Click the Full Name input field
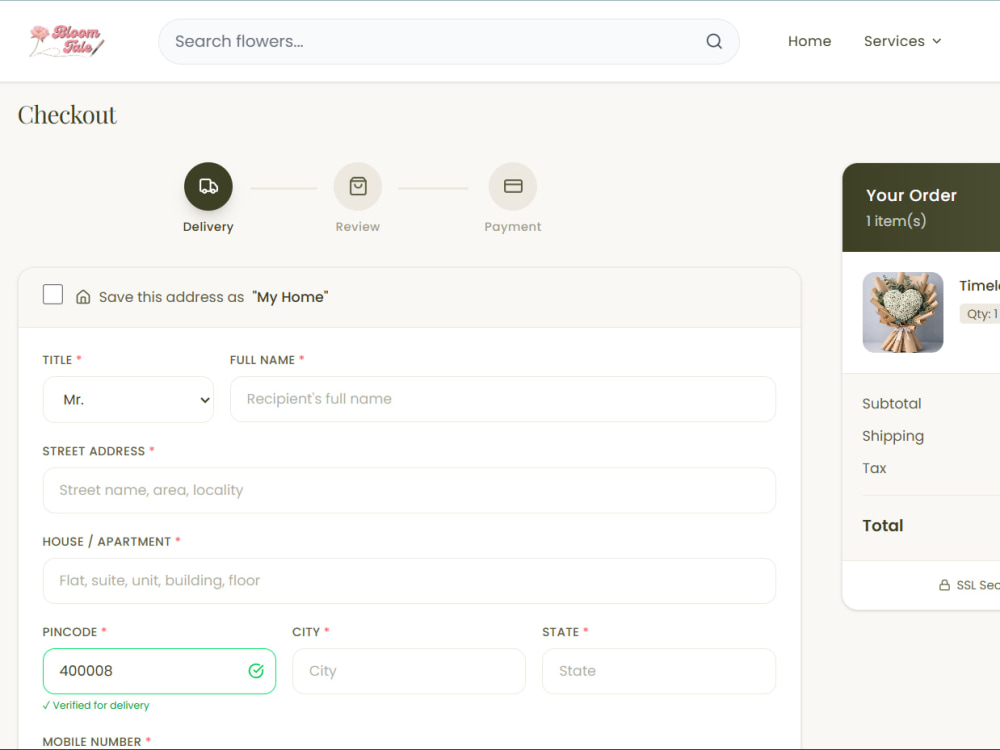 [x=503, y=399]
